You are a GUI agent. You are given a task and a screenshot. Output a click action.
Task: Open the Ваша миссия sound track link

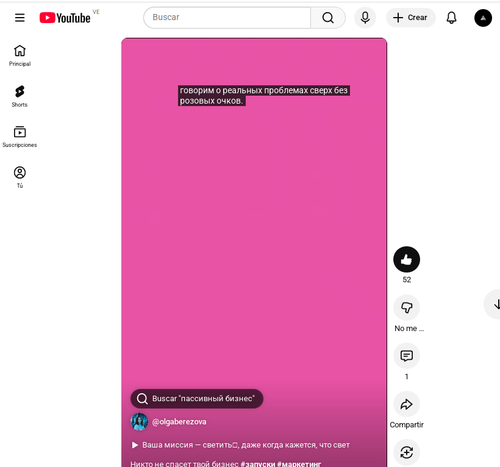click(241, 445)
